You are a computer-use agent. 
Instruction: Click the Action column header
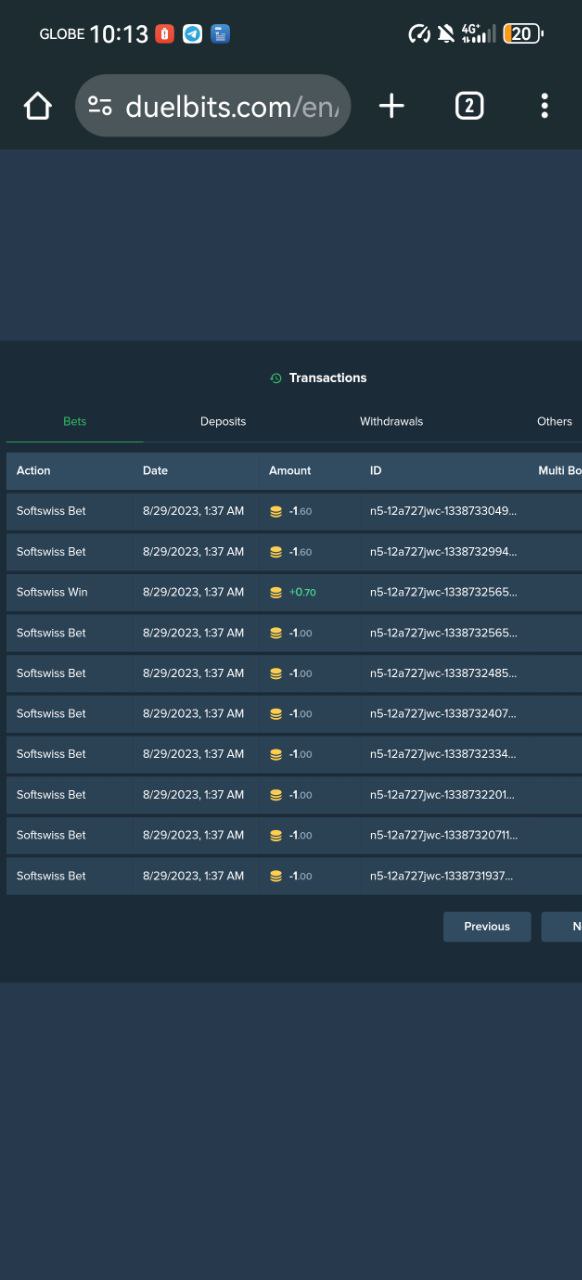pyautogui.click(x=33, y=471)
